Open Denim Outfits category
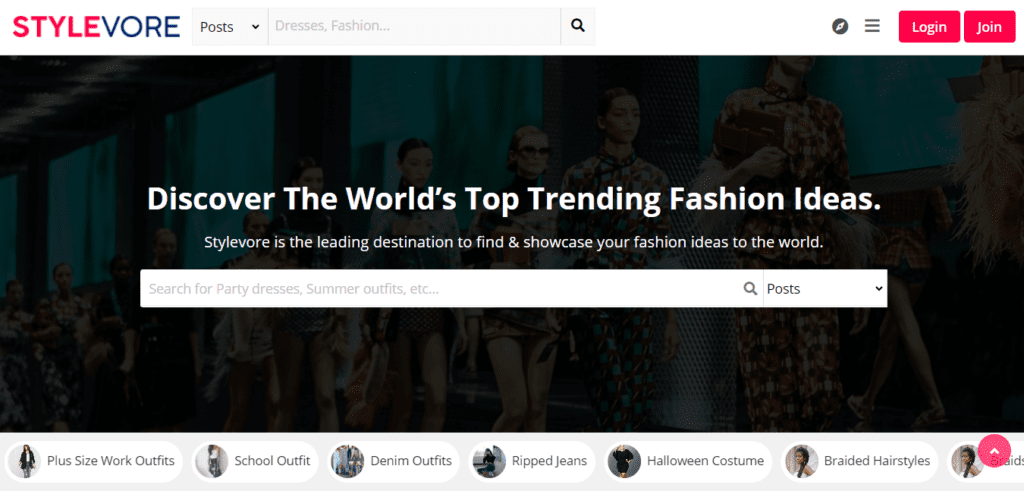This screenshot has height=491, width=1024. pos(394,462)
